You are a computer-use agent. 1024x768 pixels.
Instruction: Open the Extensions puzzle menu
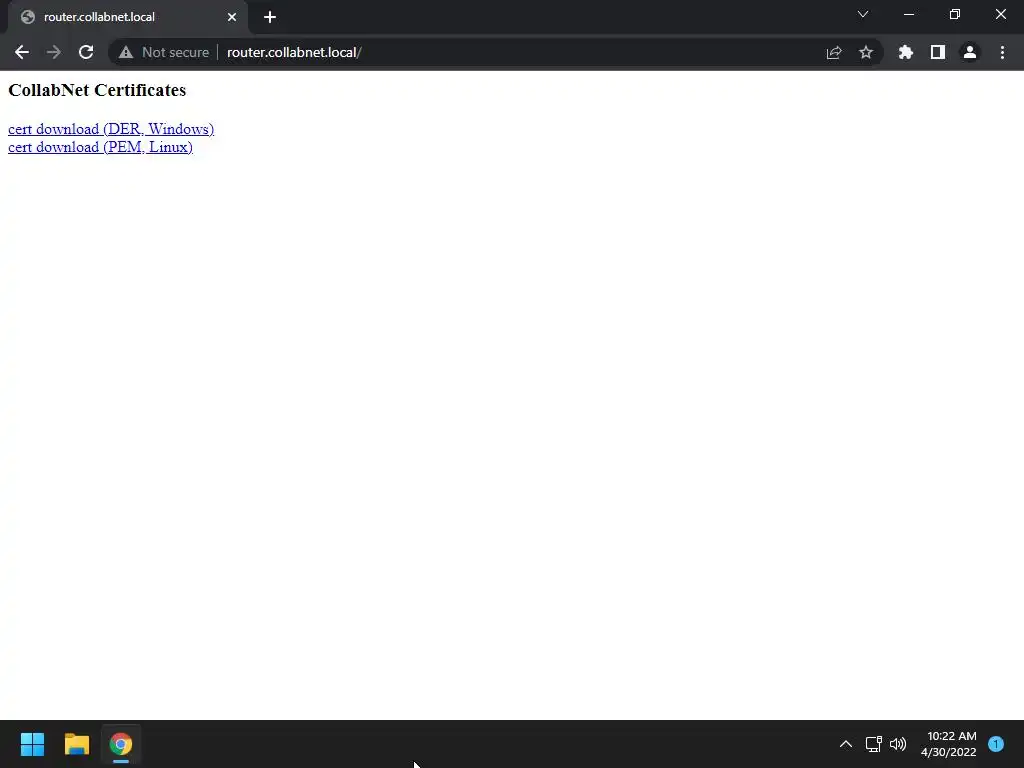906,52
